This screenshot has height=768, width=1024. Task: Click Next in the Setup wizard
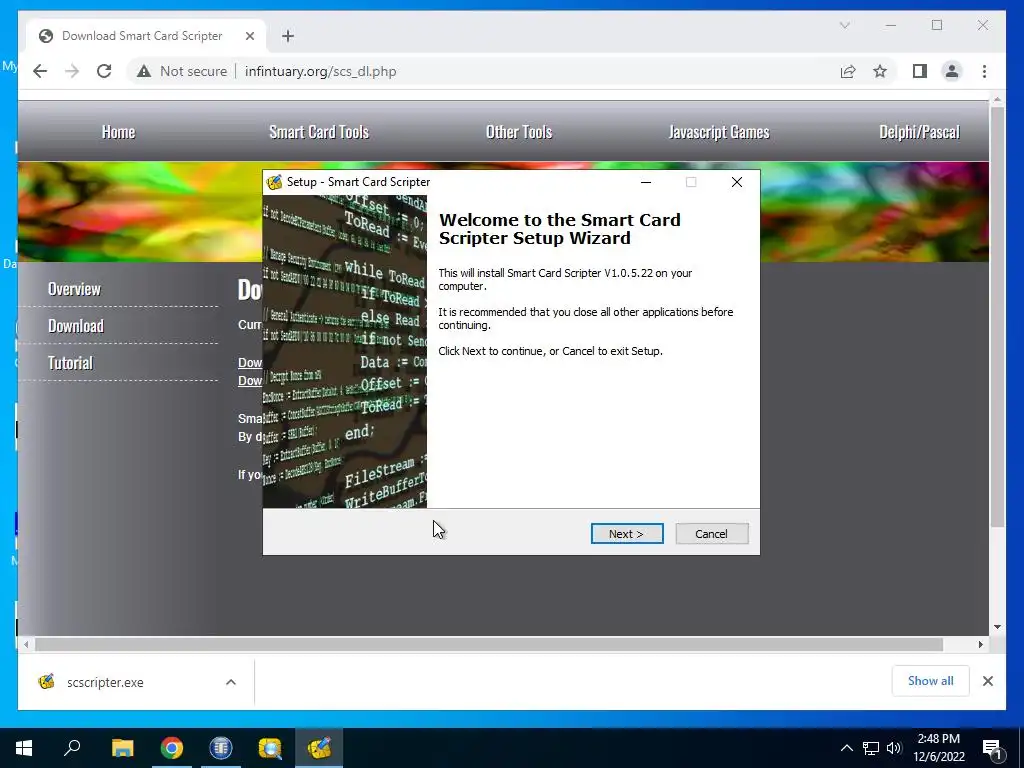click(627, 534)
